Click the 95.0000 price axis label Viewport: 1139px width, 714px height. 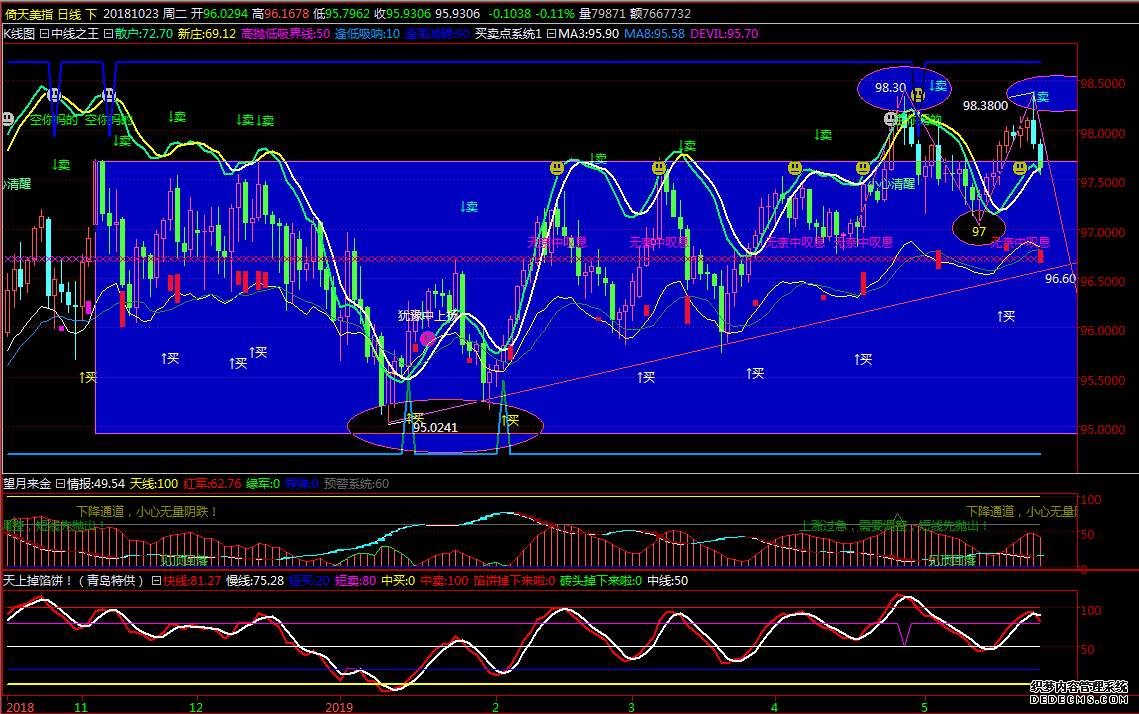[1103, 429]
